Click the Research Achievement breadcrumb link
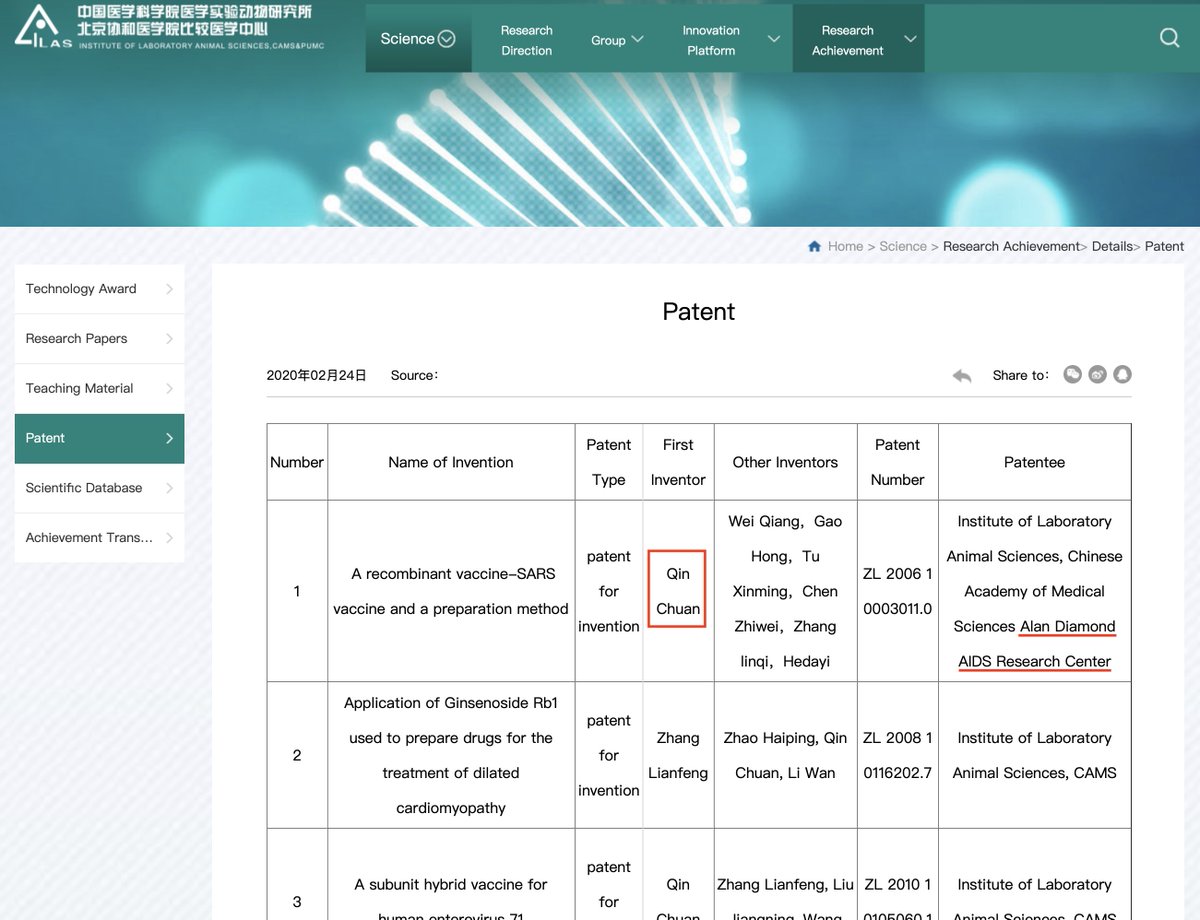This screenshot has width=1200, height=920. (x=1011, y=246)
